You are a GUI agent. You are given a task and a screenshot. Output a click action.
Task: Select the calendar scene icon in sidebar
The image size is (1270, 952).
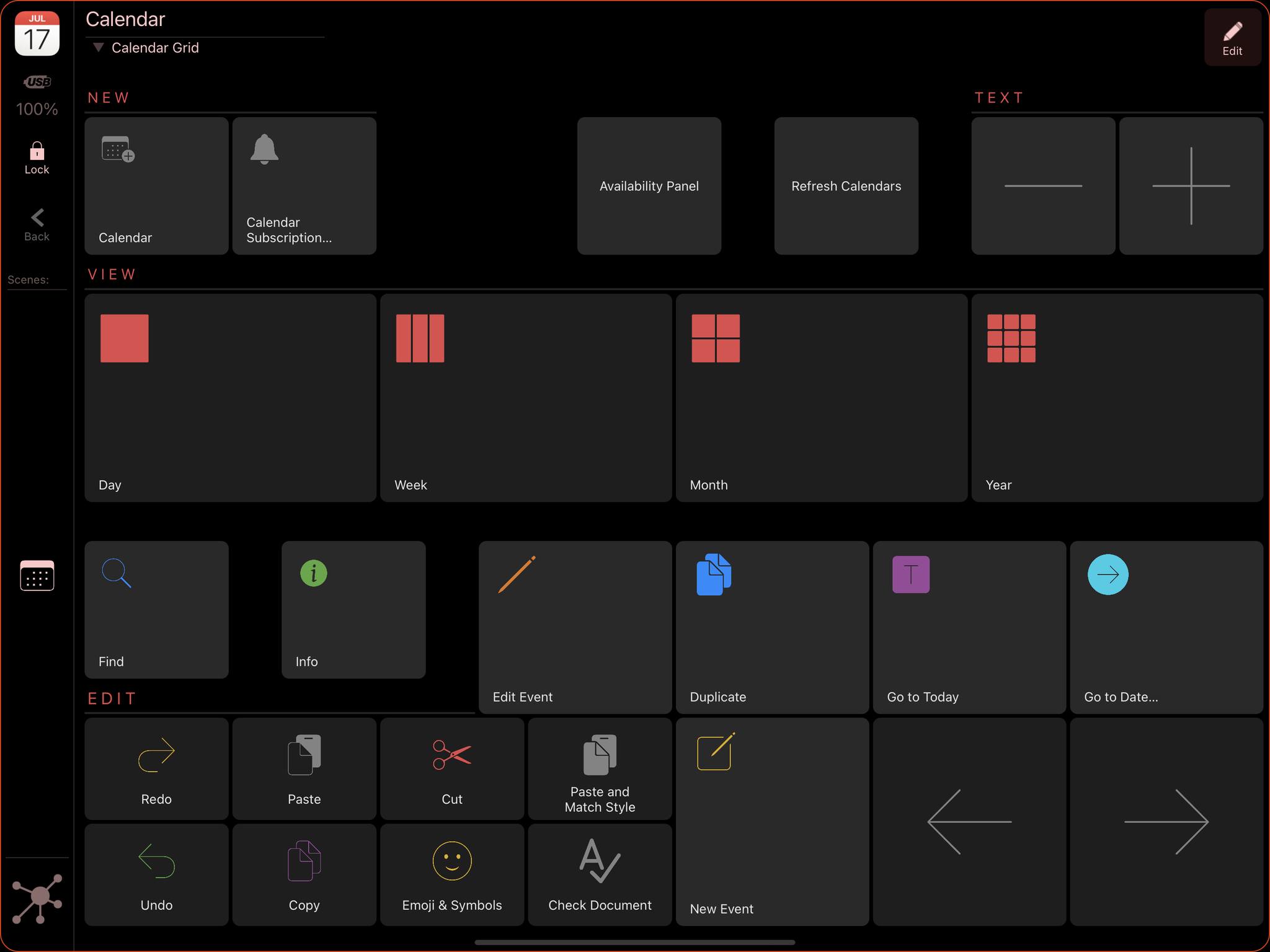point(37,576)
